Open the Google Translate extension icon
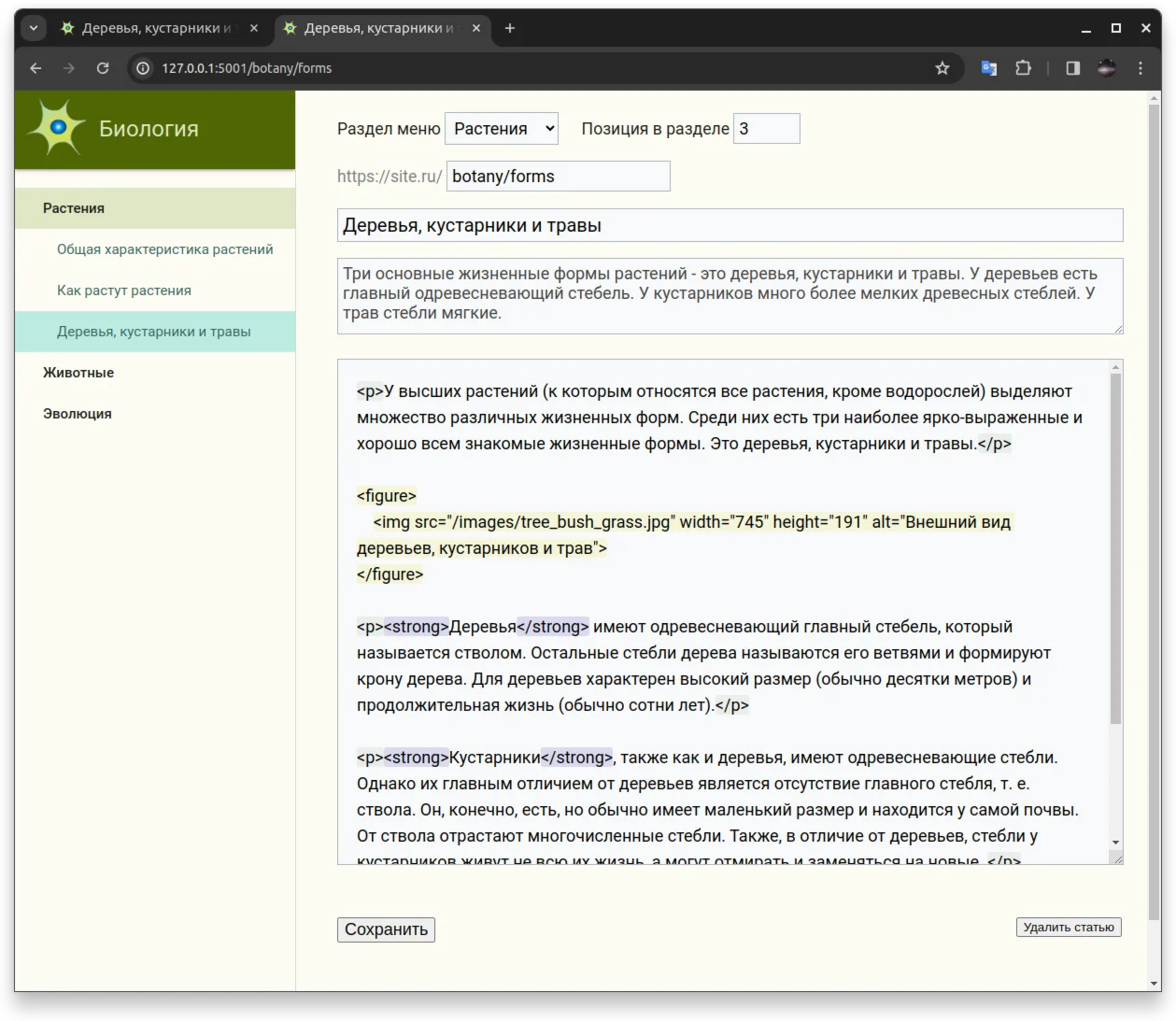 pos(988,68)
